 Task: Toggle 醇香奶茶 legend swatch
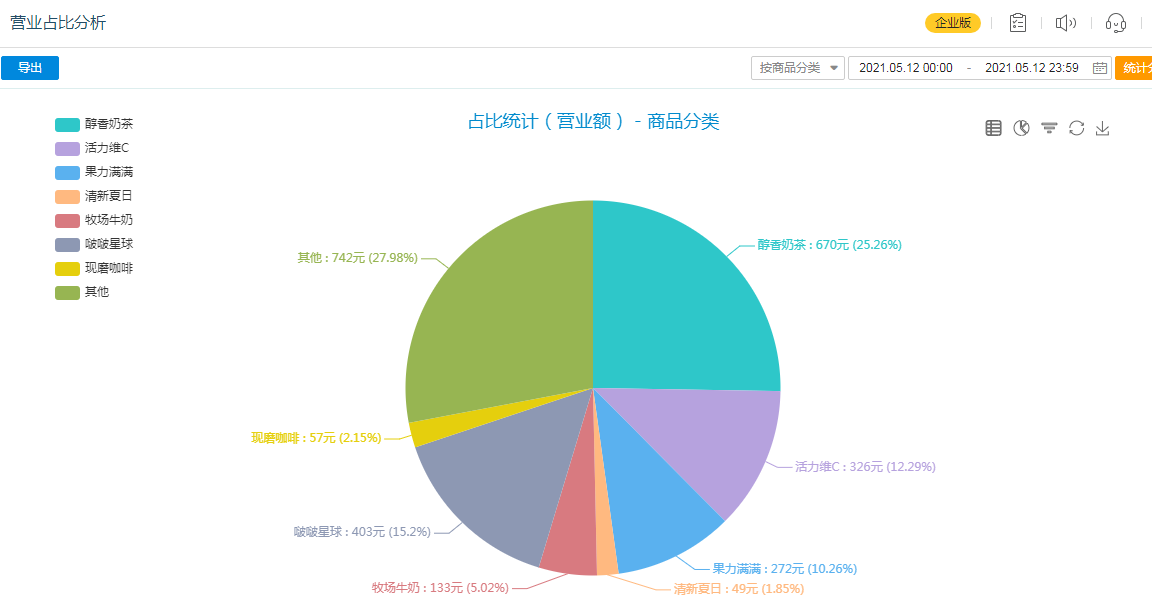[x=67, y=124]
